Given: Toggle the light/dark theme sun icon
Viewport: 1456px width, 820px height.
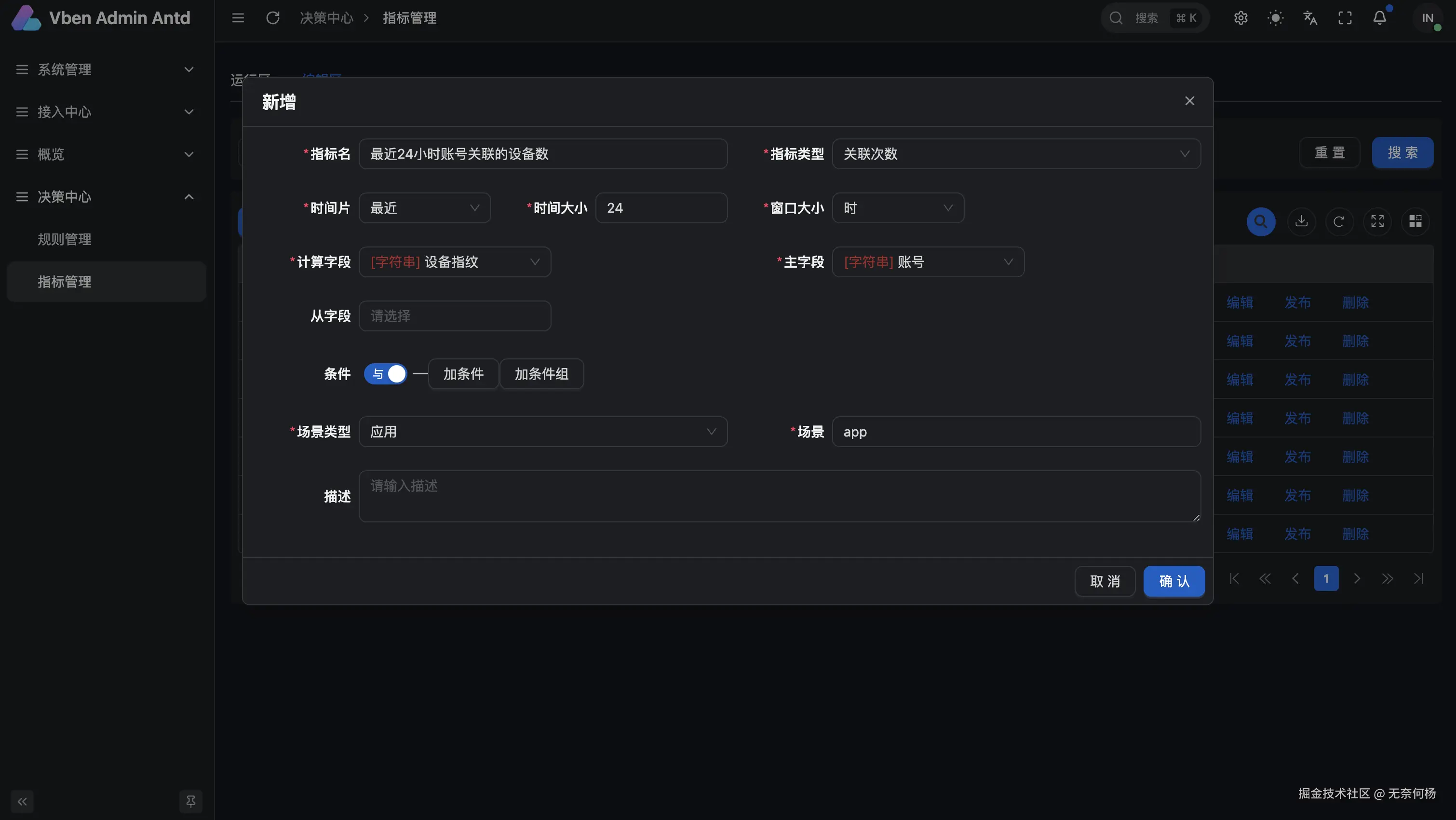Looking at the screenshot, I should pyautogui.click(x=1275, y=18).
